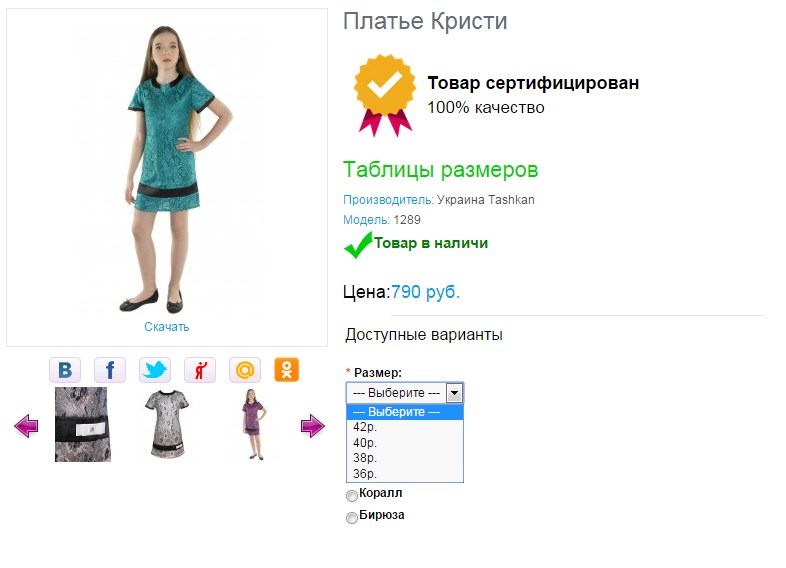Pick 36р. in the size list
The height and width of the screenshot is (568, 786).
click(x=405, y=474)
